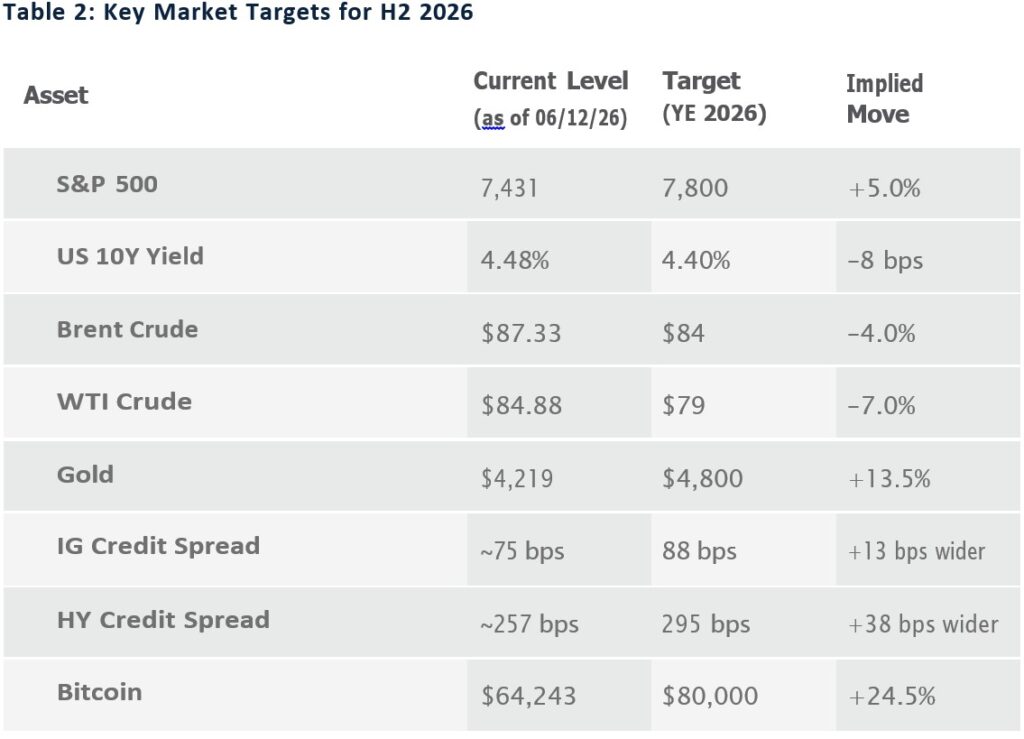Click the Bitcoin implied move +24.5%
The width and height of the screenshot is (1024, 739).
click(x=891, y=696)
